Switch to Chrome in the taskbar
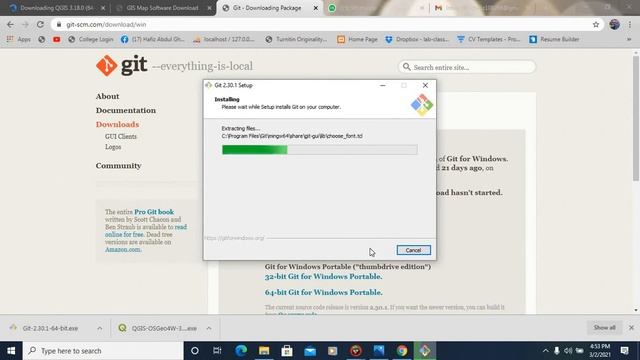This screenshot has height=360, width=640. point(402,351)
